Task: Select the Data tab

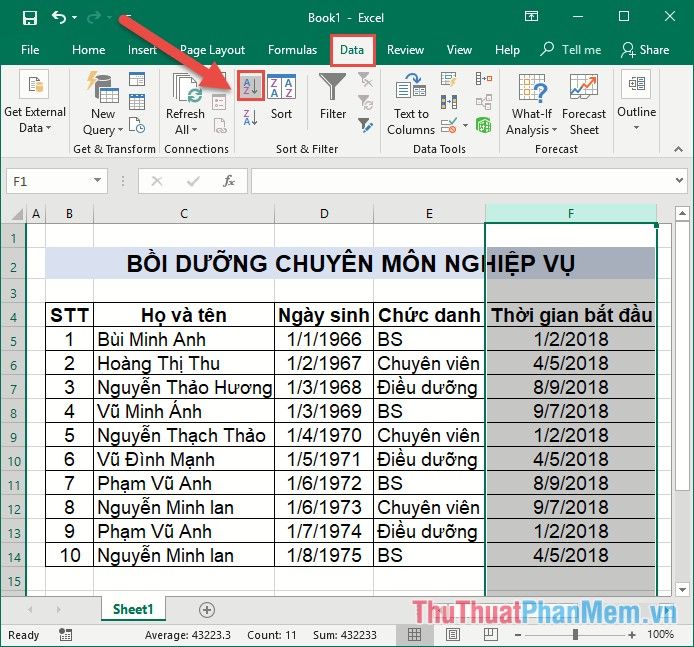Action: [352, 50]
